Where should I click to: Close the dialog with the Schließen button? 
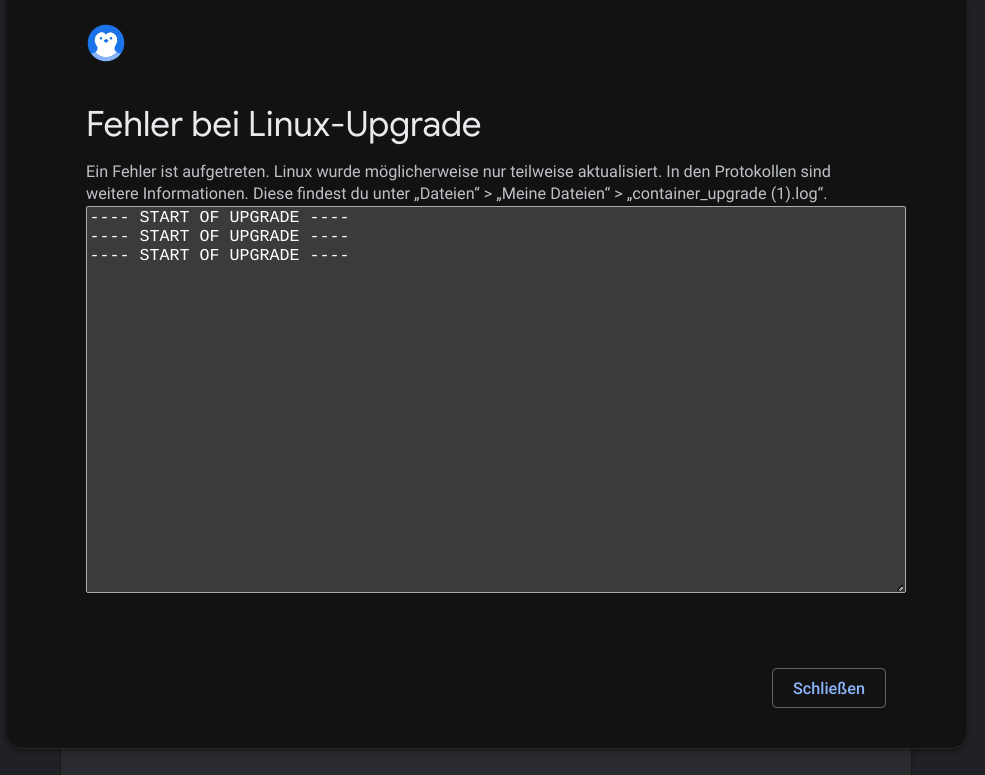(x=829, y=688)
